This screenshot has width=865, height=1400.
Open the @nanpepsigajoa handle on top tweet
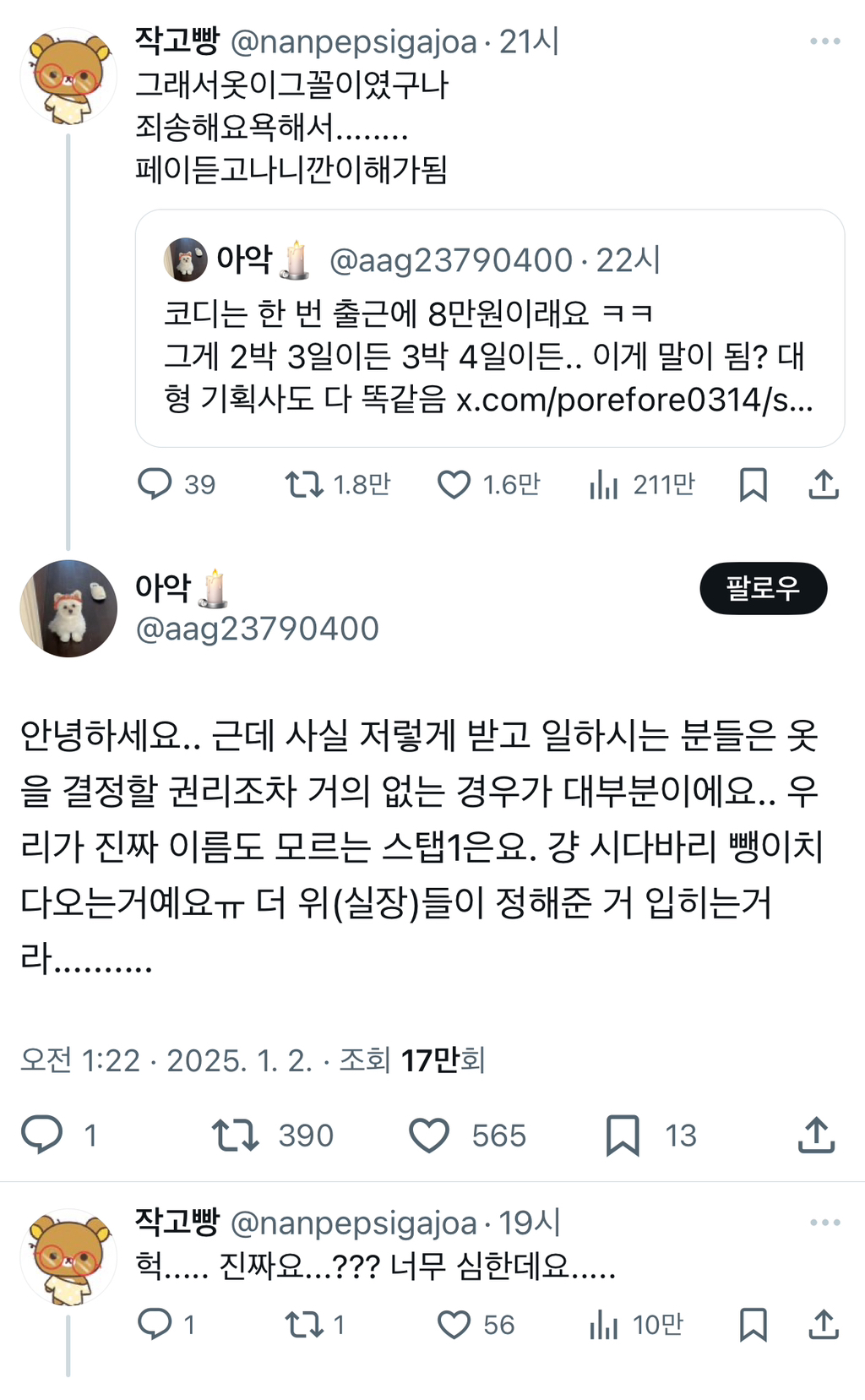pyautogui.click(x=353, y=42)
